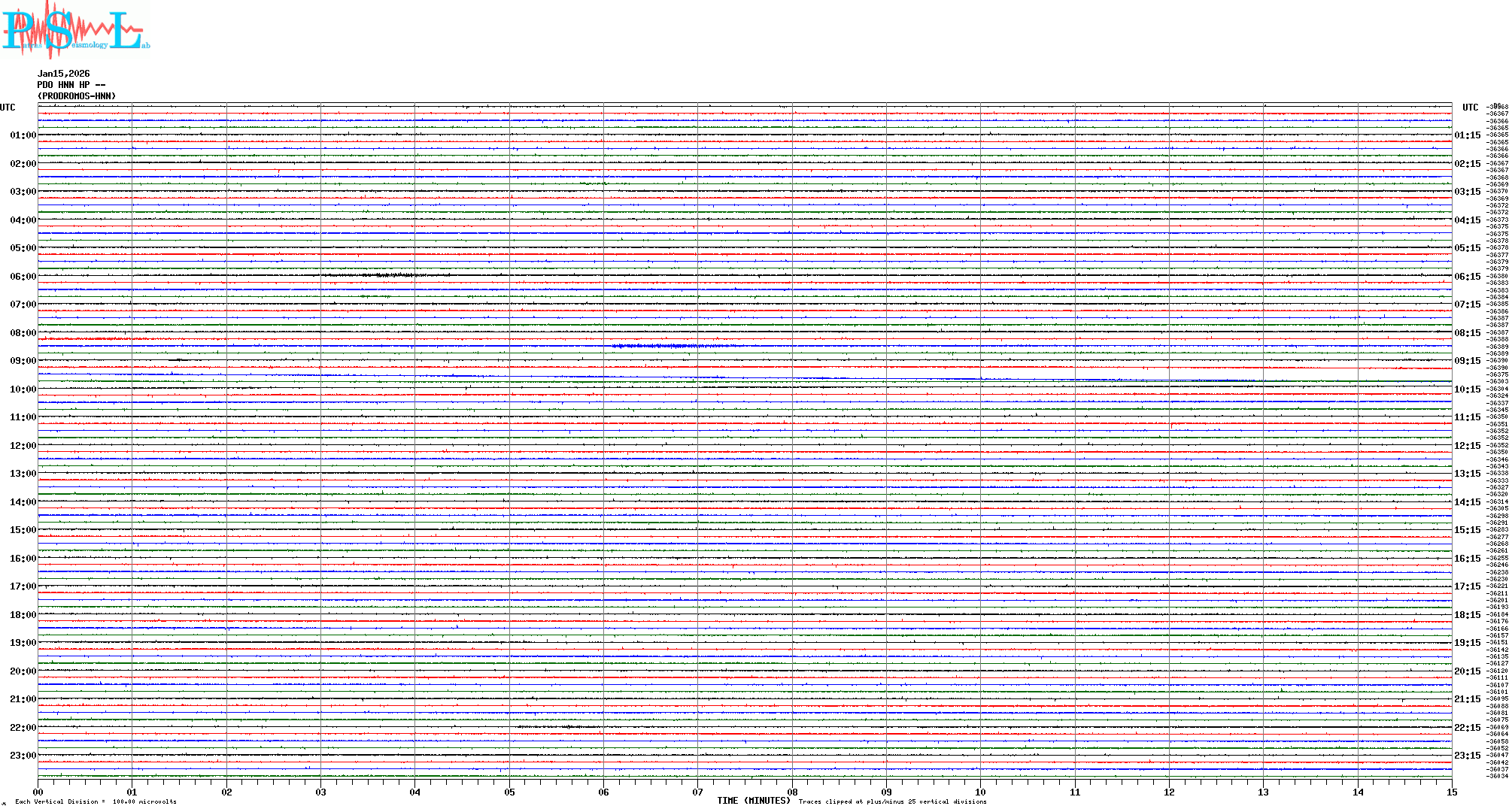This screenshot has height=812, width=1512.
Task: Click the Jan15,2026 date text
Action: coord(63,74)
